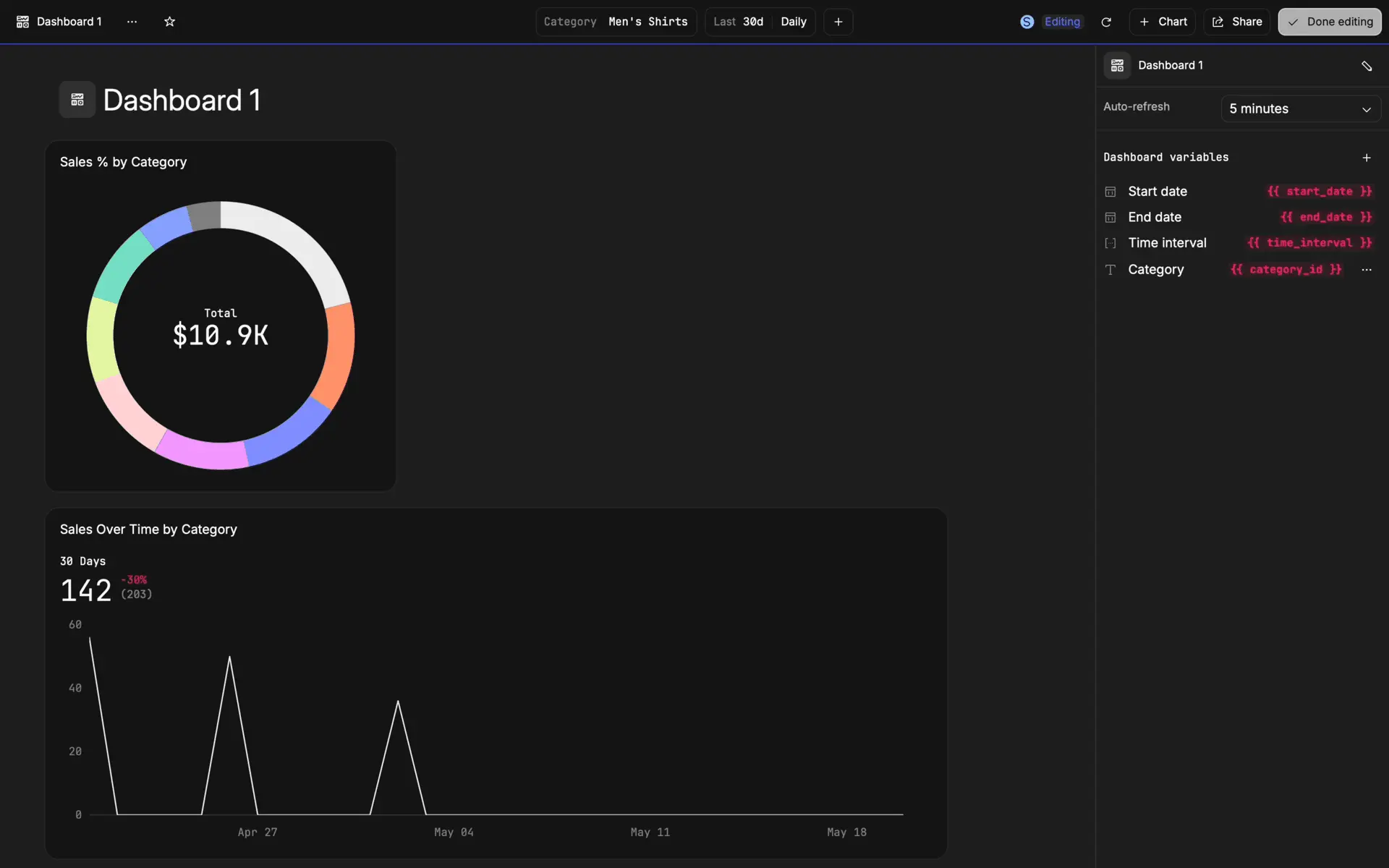
Task: Click the user avatar next to Editing
Action: click(x=1027, y=22)
